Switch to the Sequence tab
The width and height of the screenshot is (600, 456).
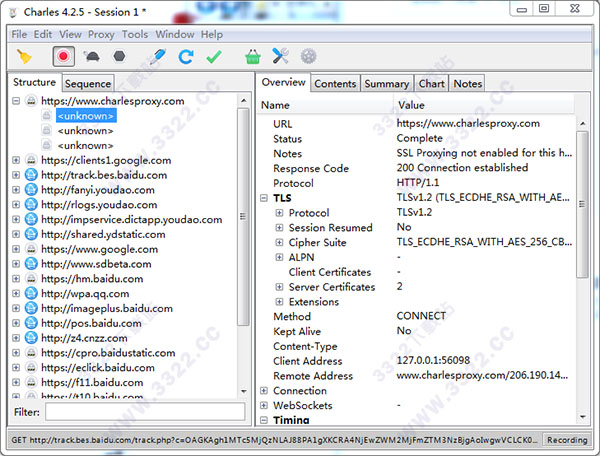click(x=88, y=83)
